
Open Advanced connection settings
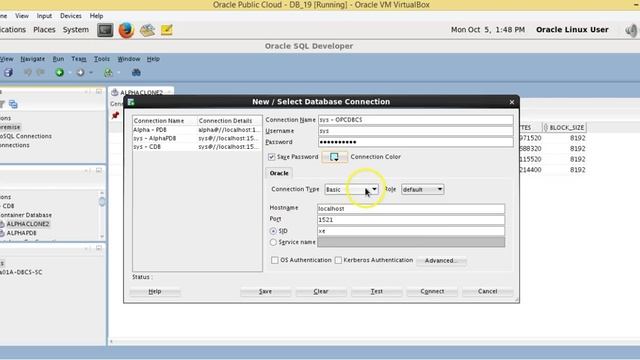441,260
